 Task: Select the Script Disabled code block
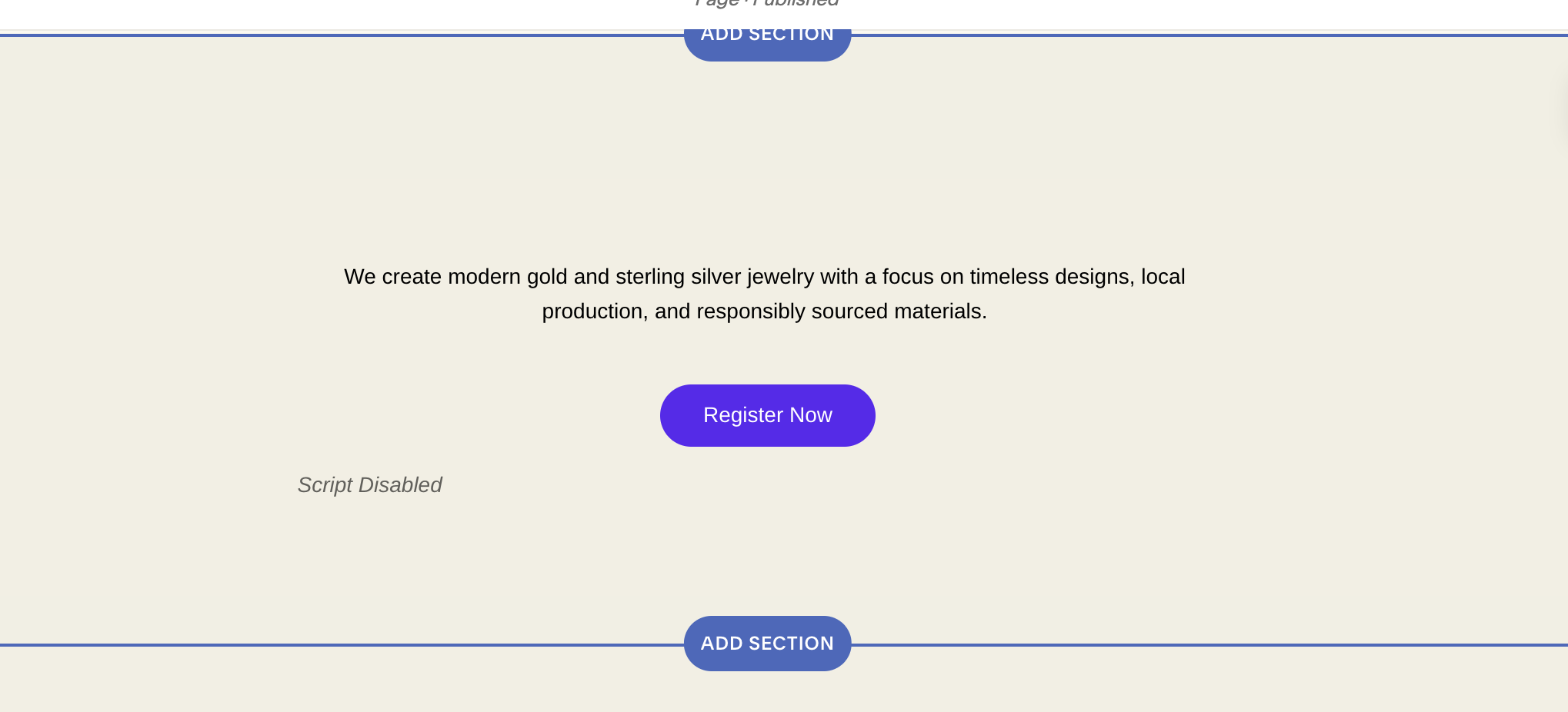[369, 485]
